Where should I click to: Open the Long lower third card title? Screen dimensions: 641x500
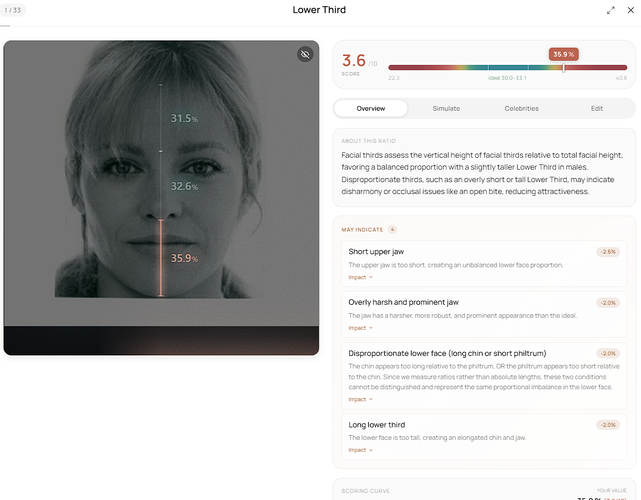[377, 425]
